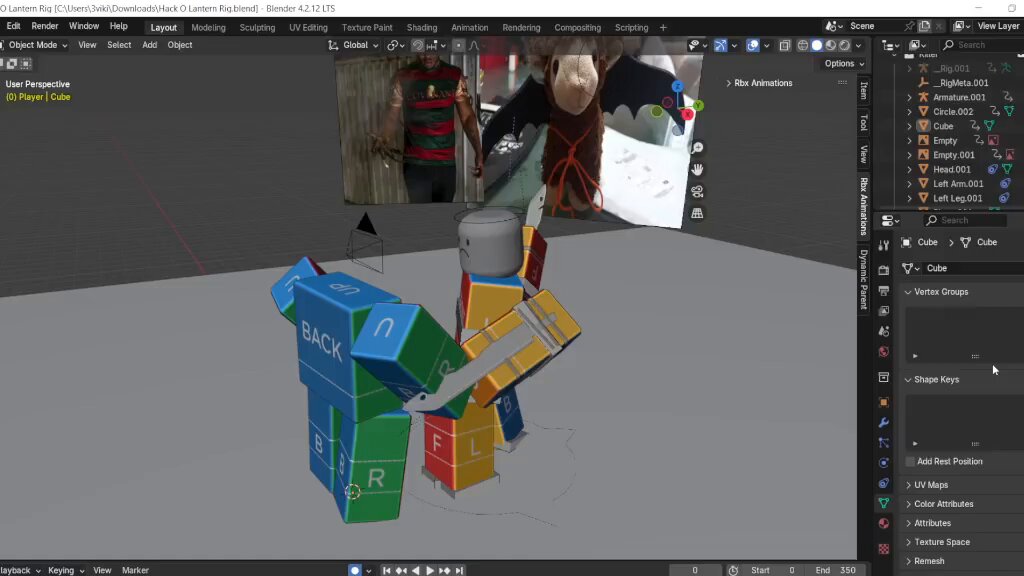The image size is (1024, 576).
Task: Click the End frame field showing 350
Action: [837, 570]
